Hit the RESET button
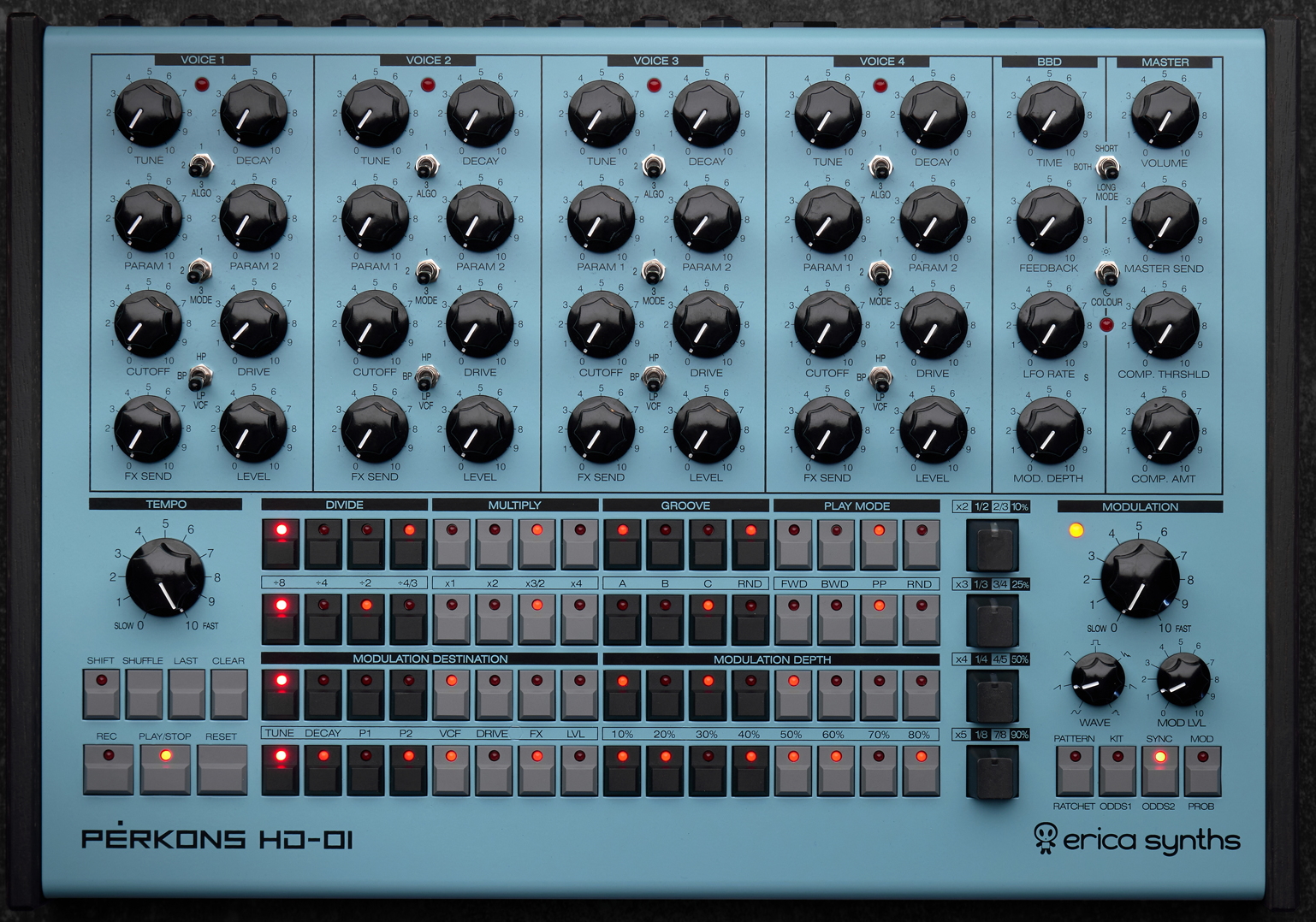1316x922 pixels. point(222,768)
